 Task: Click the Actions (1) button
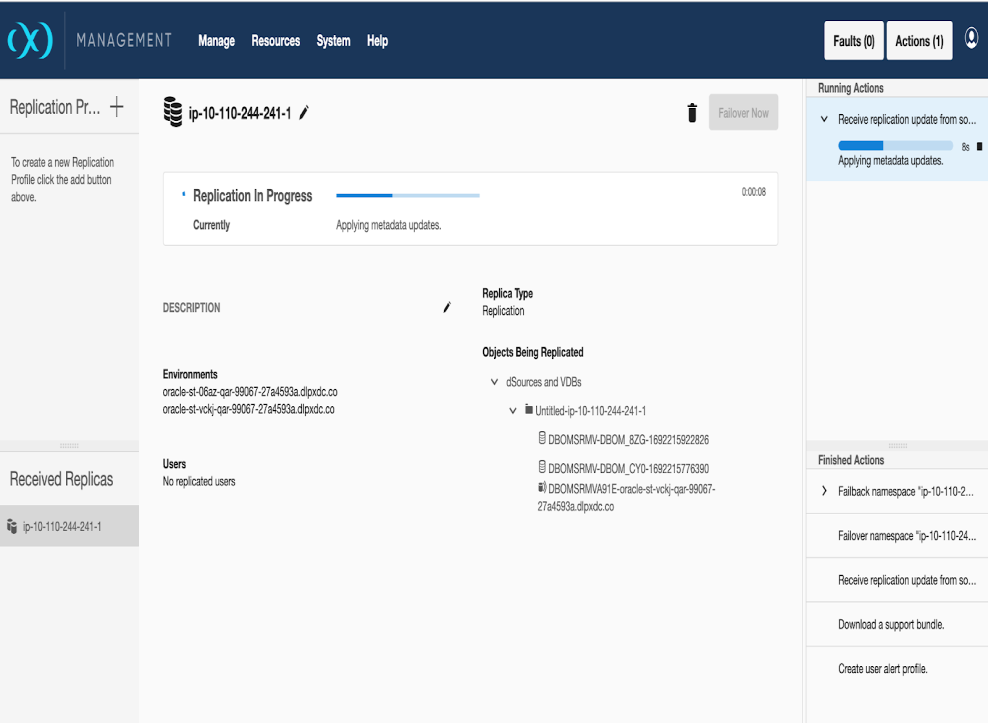918,41
